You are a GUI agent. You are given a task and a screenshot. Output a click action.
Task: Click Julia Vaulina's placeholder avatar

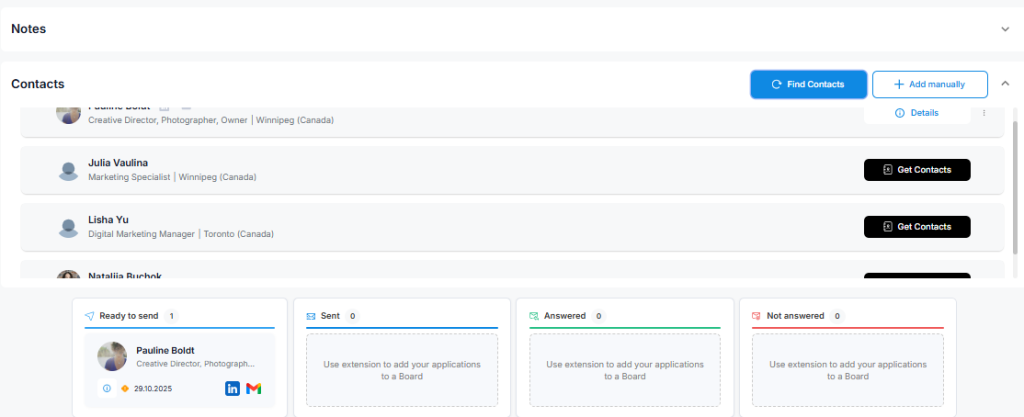point(69,170)
